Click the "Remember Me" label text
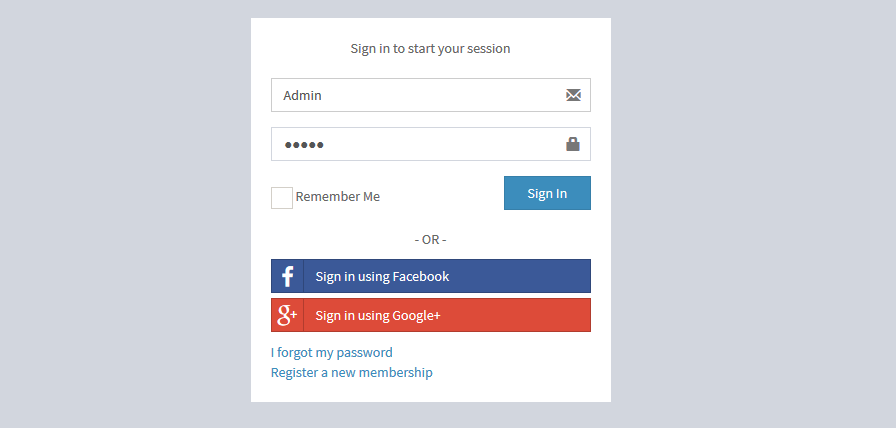896x428 pixels. [x=338, y=197]
